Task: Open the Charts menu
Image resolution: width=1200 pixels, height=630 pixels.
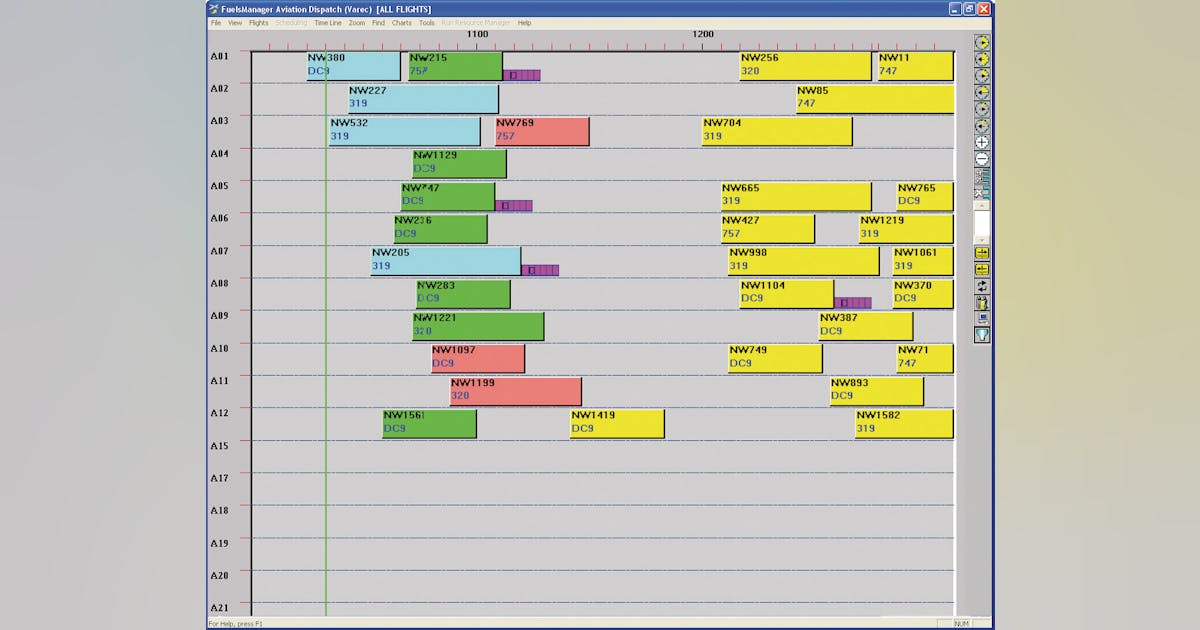Action: 401,22
